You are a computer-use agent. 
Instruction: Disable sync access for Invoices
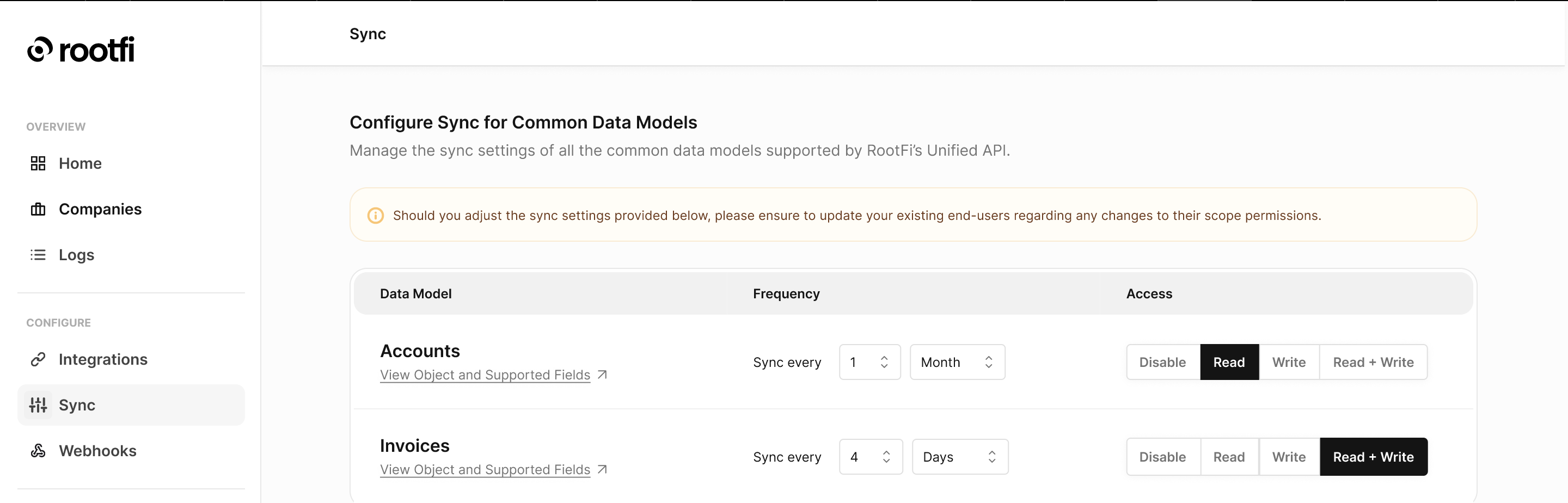(x=1162, y=457)
